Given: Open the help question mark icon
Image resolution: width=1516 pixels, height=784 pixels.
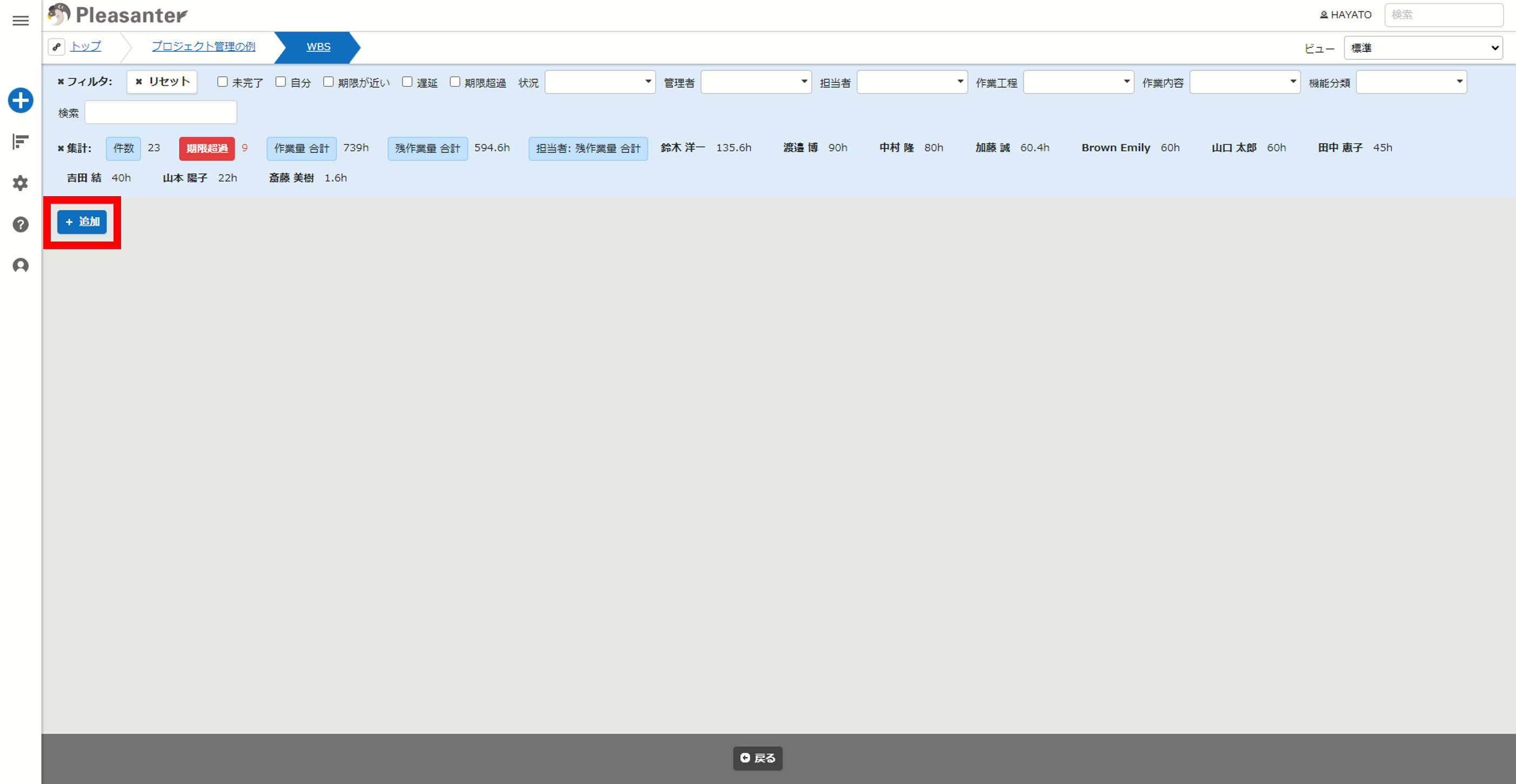Looking at the screenshot, I should tap(21, 224).
